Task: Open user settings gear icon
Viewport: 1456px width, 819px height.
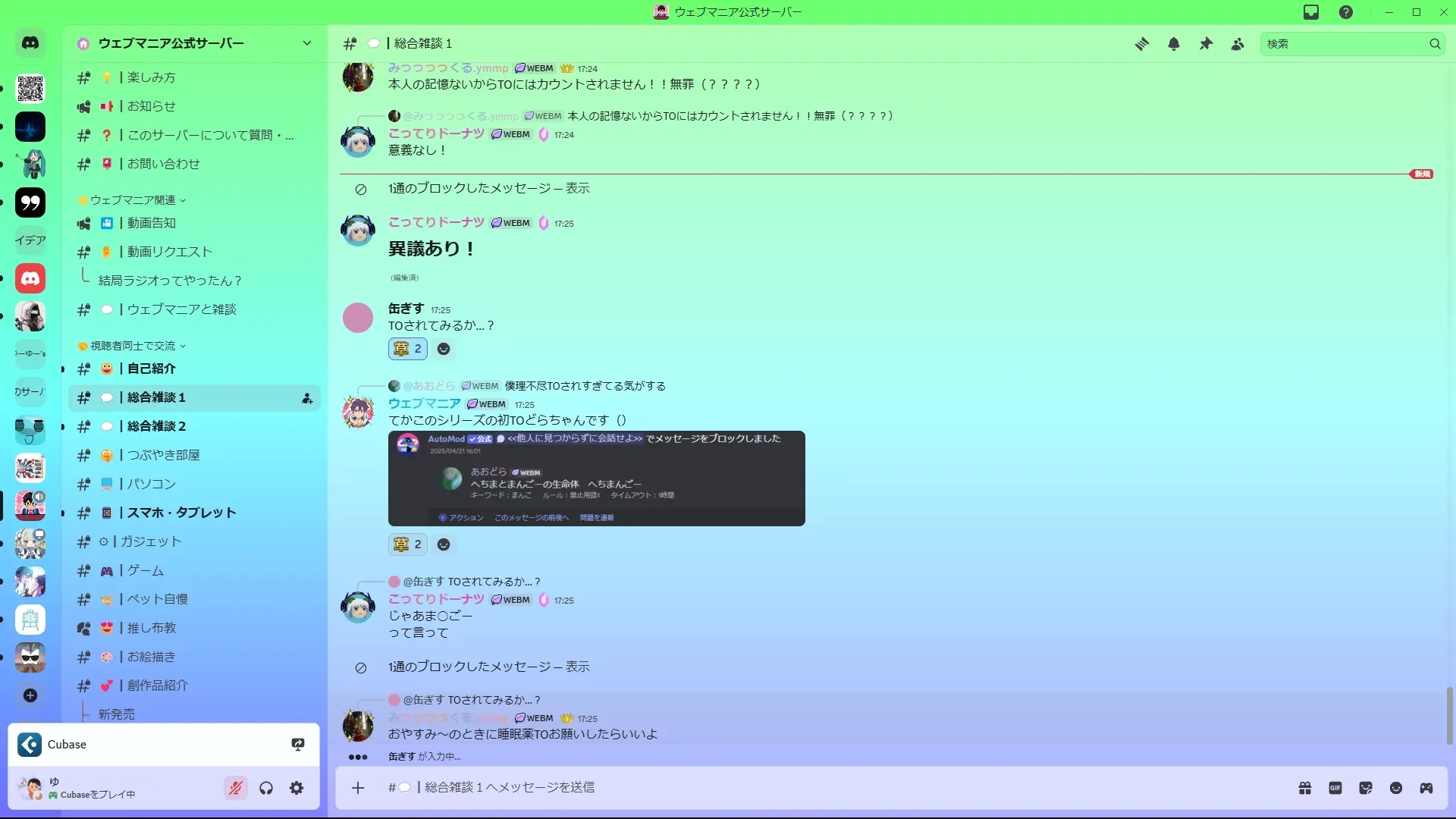Action: click(x=297, y=788)
